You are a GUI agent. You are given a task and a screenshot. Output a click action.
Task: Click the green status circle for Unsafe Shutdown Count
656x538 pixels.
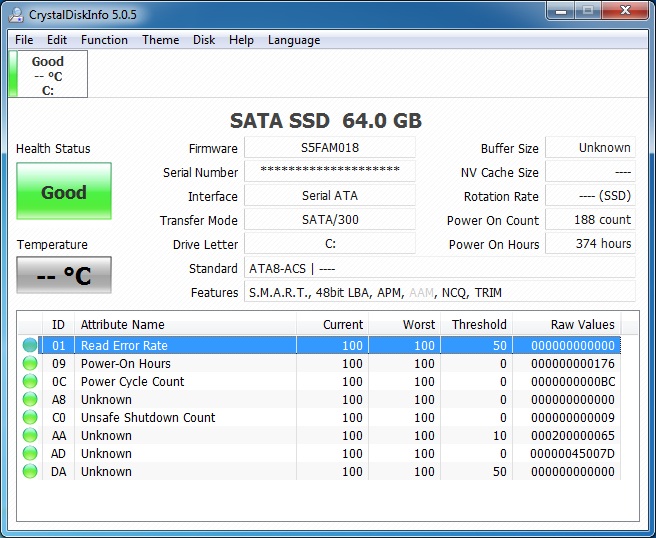pyautogui.click(x=30, y=417)
